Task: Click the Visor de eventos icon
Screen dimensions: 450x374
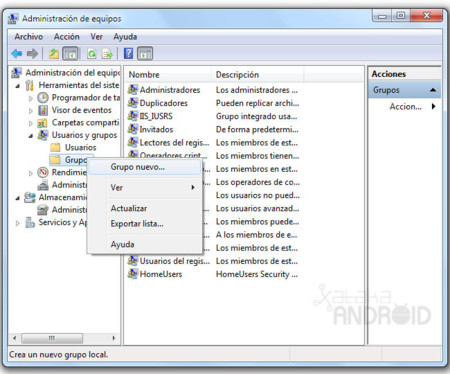Action: click(x=43, y=110)
